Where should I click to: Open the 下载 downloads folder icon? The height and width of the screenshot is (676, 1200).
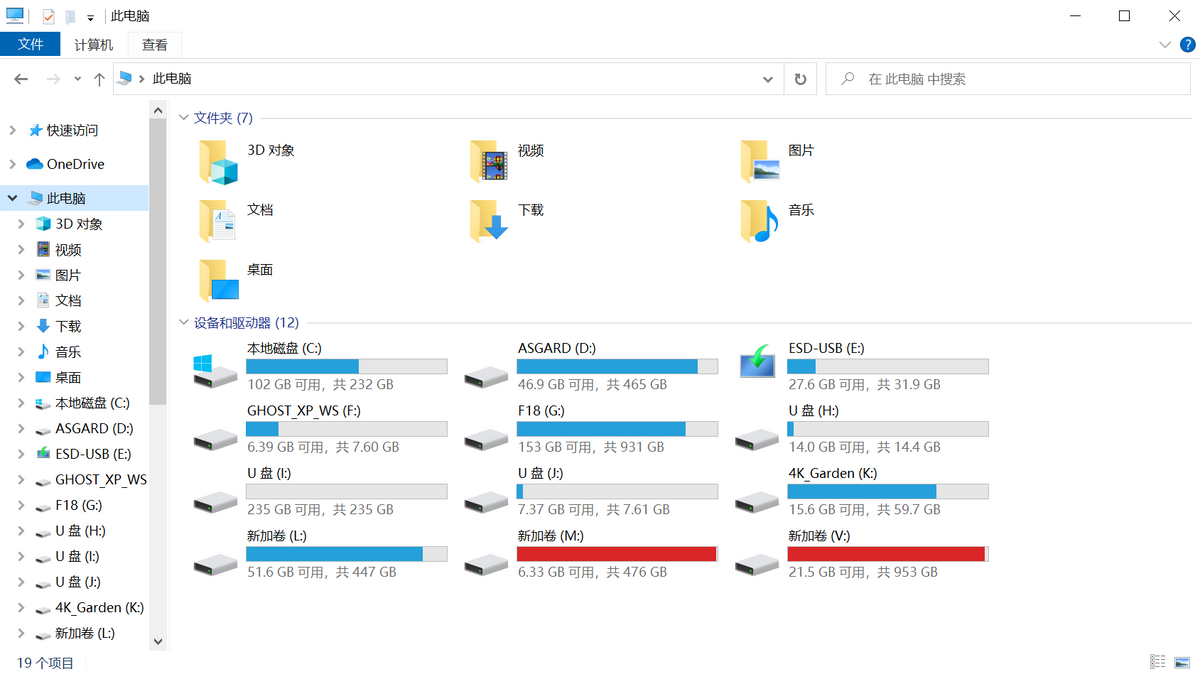tap(488, 221)
